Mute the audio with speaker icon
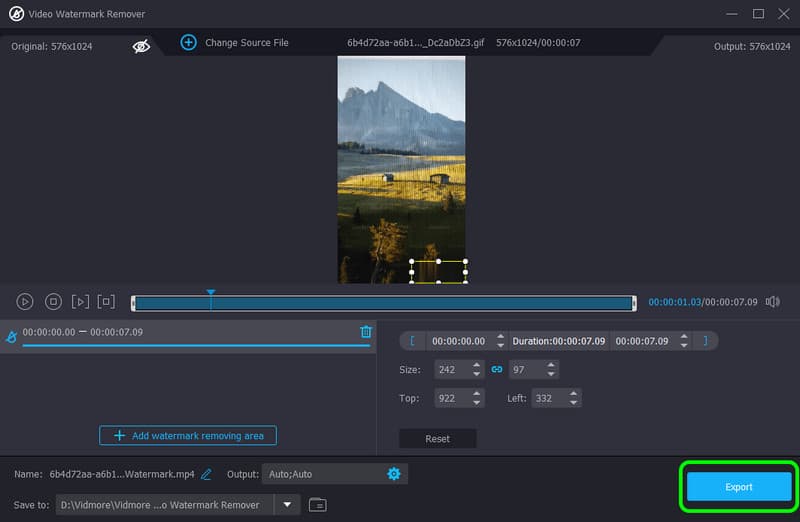 (772, 301)
